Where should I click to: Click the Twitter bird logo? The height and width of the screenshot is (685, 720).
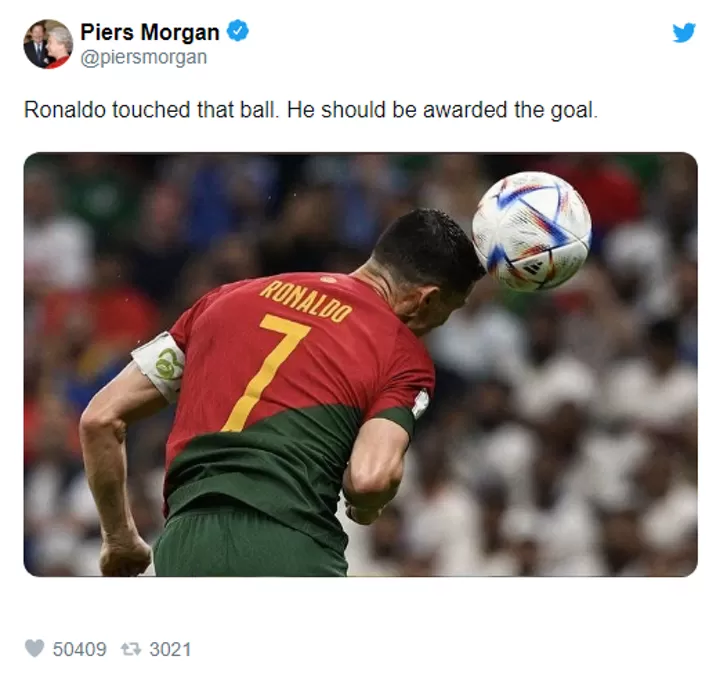pos(684,33)
